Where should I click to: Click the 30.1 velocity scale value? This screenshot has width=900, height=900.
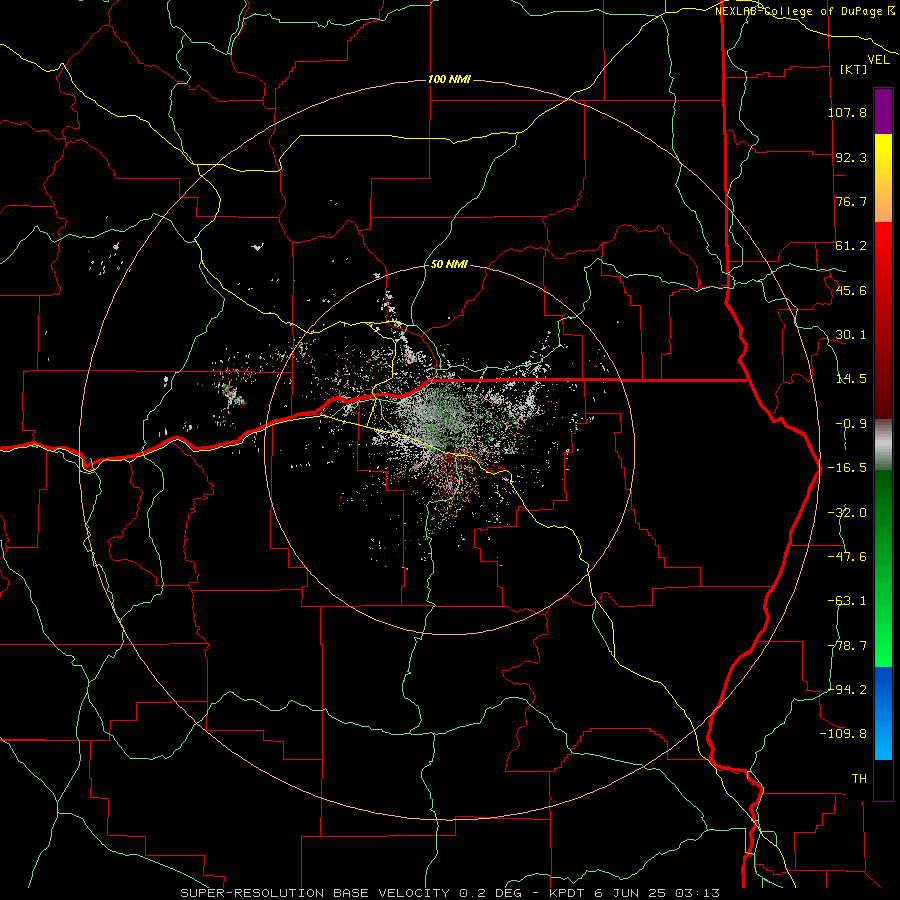click(851, 335)
